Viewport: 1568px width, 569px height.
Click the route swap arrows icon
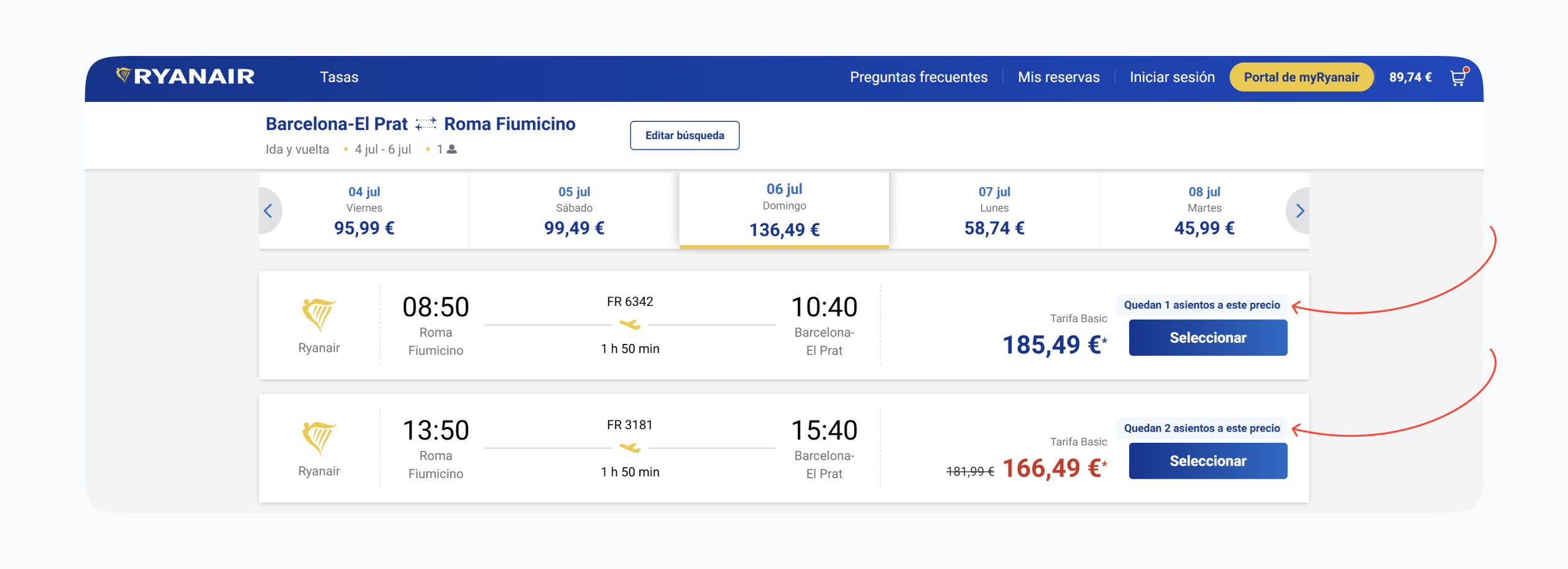[426, 124]
